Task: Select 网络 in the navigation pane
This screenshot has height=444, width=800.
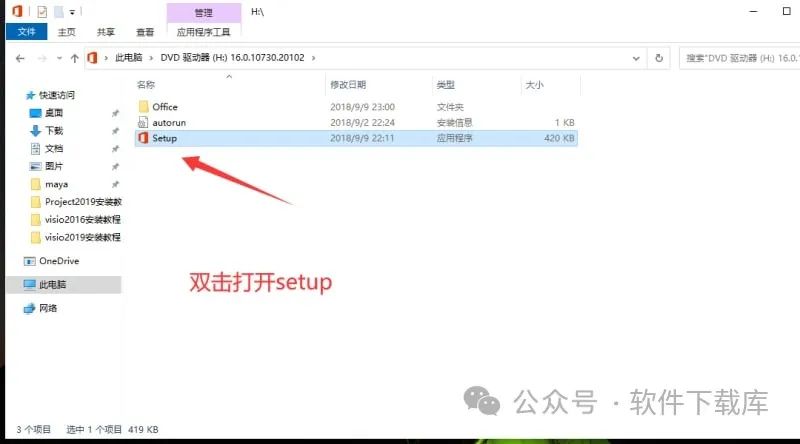Action: 48,308
